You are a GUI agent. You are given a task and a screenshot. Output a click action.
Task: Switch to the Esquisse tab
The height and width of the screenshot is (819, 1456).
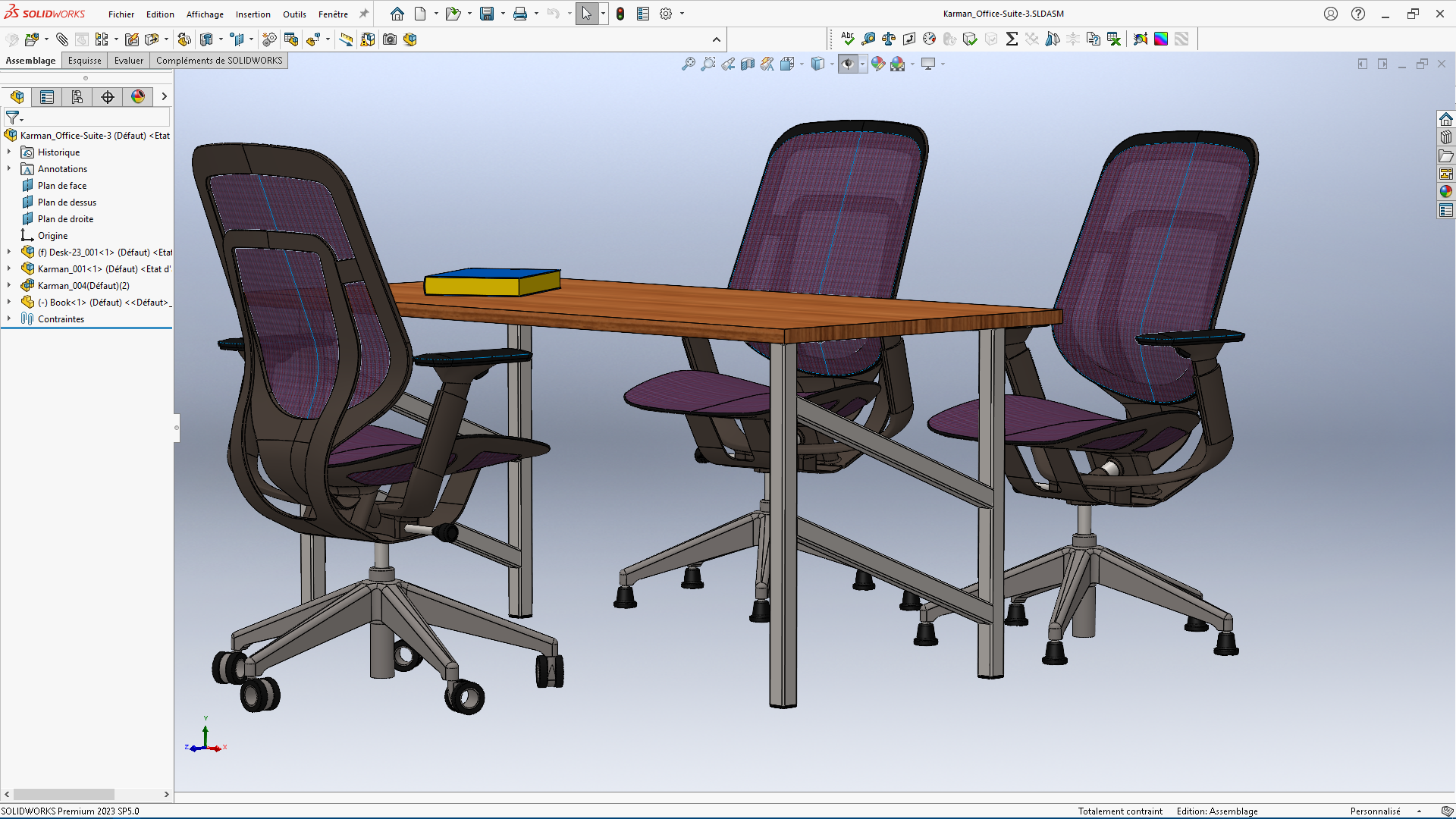pyautogui.click(x=84, y=61)
